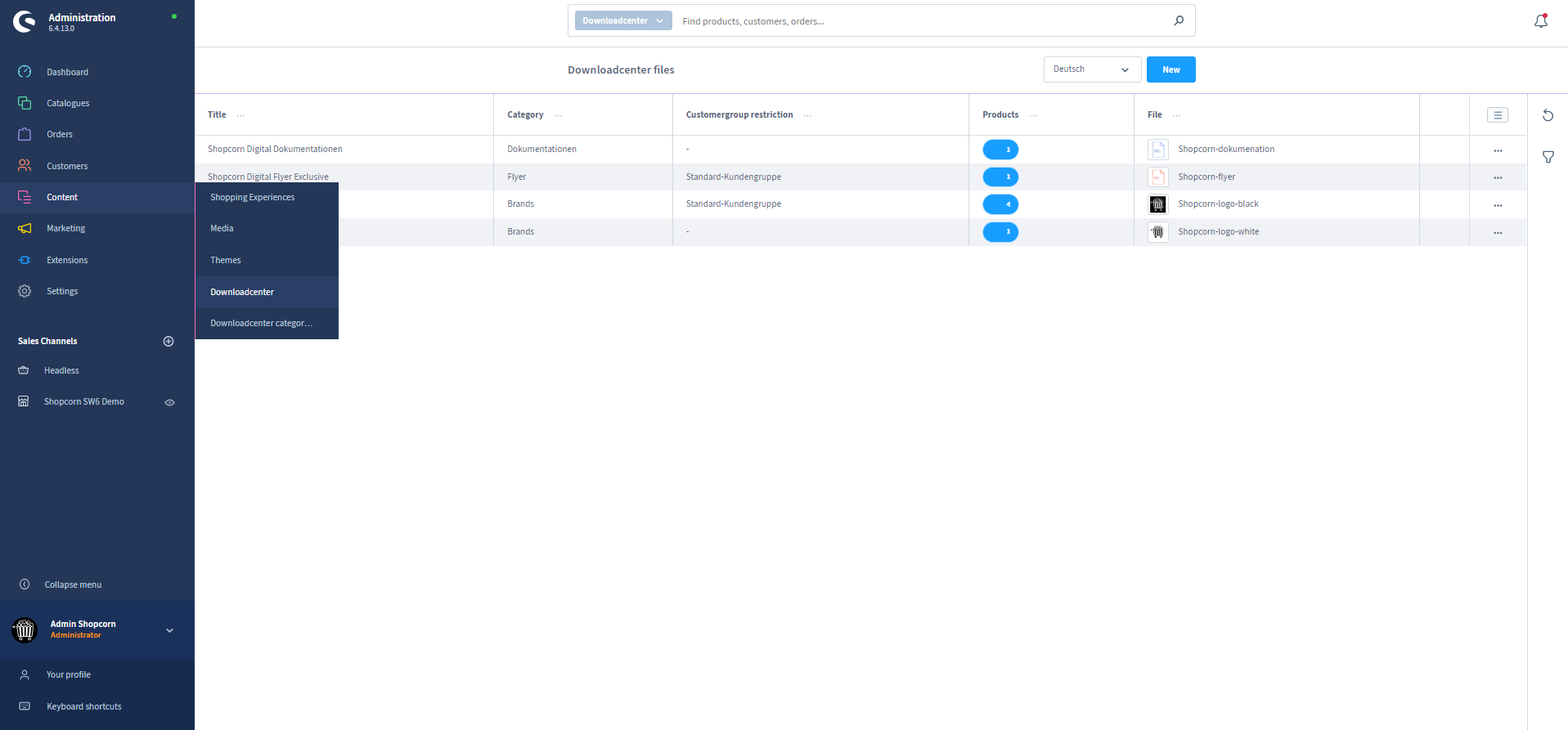Add a new sales channel plus icon
The image size is (1568, 730).
(168, 341)
